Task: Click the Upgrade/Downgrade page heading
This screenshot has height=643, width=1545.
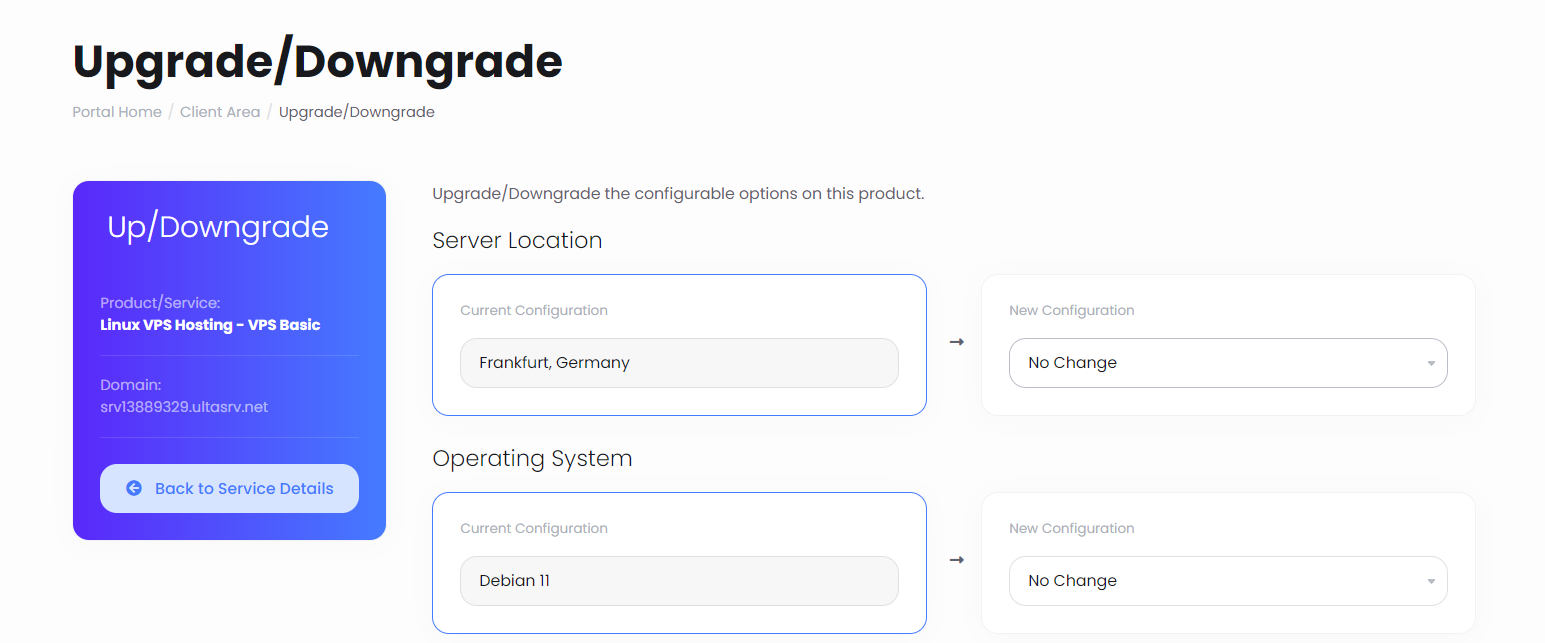Action: pos(317,61)
